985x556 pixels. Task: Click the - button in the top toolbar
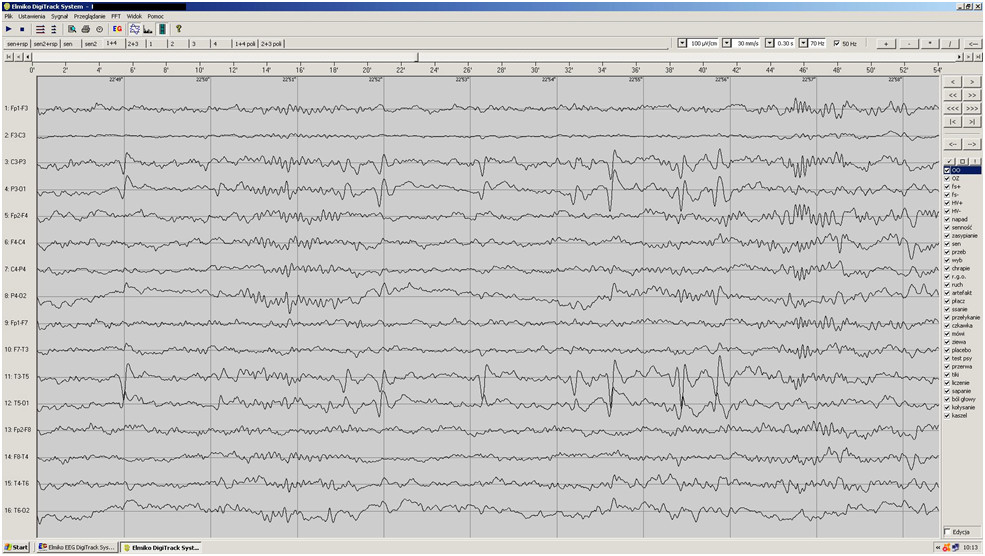pyautogui.click(x=908, y=43)
